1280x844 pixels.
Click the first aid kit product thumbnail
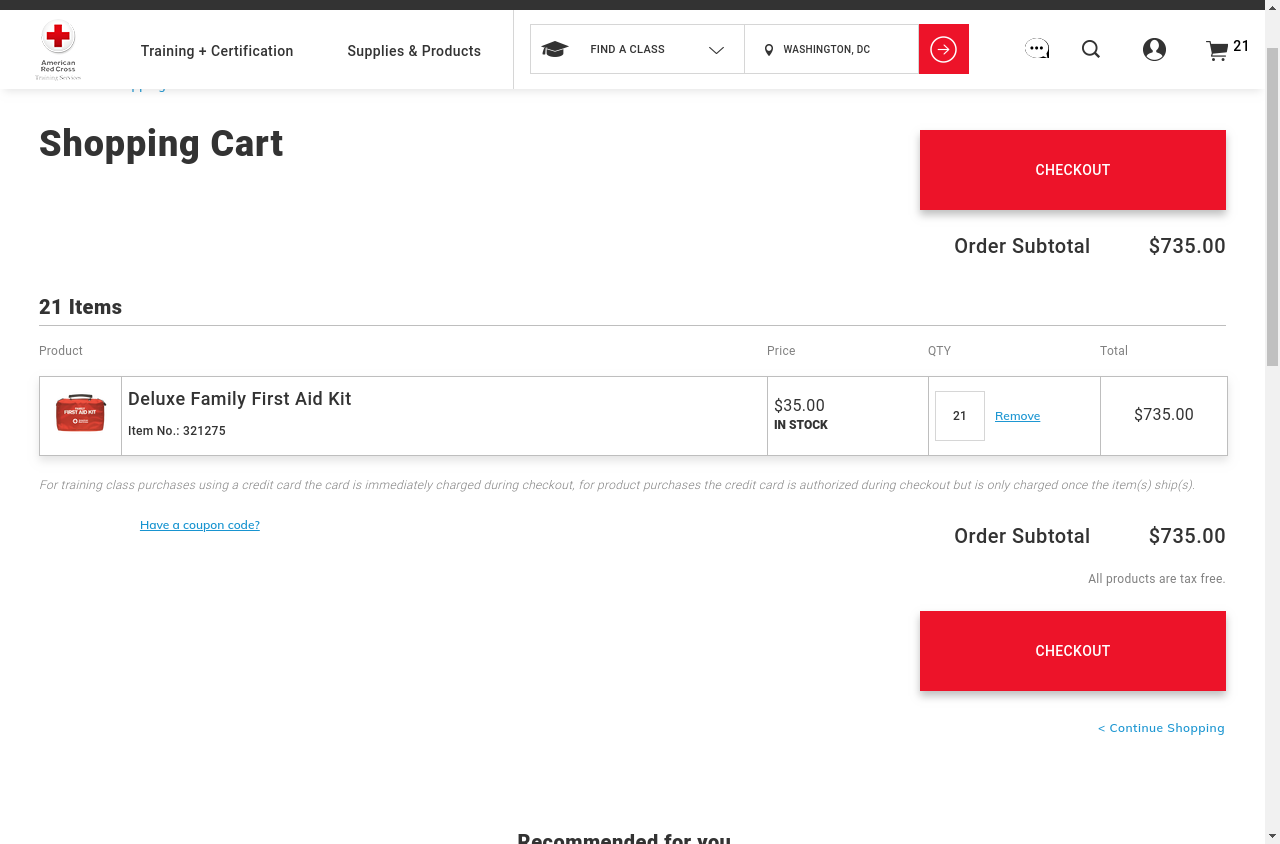(x=81, y=413)
